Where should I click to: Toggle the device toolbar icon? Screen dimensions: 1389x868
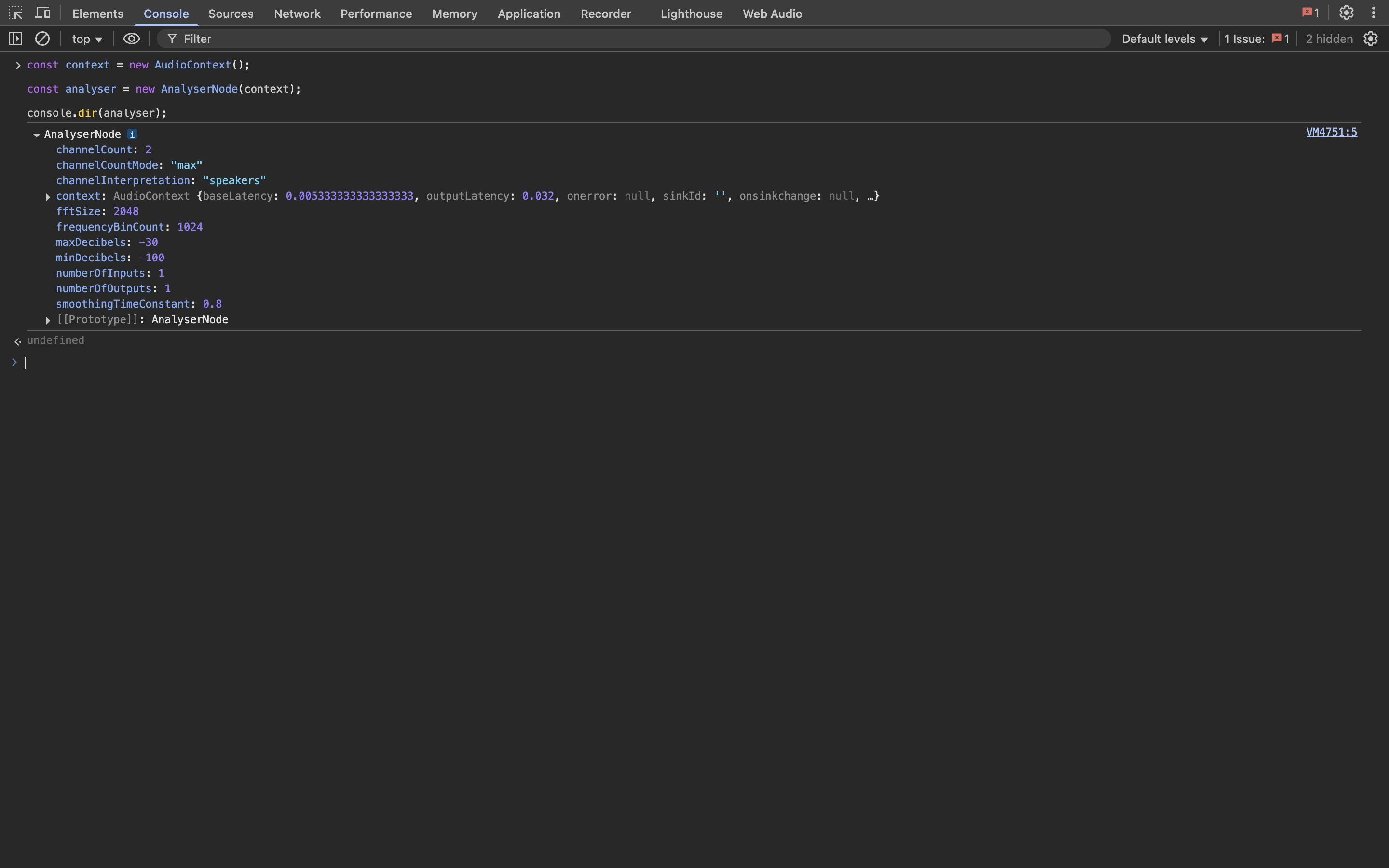coord(42,13)
